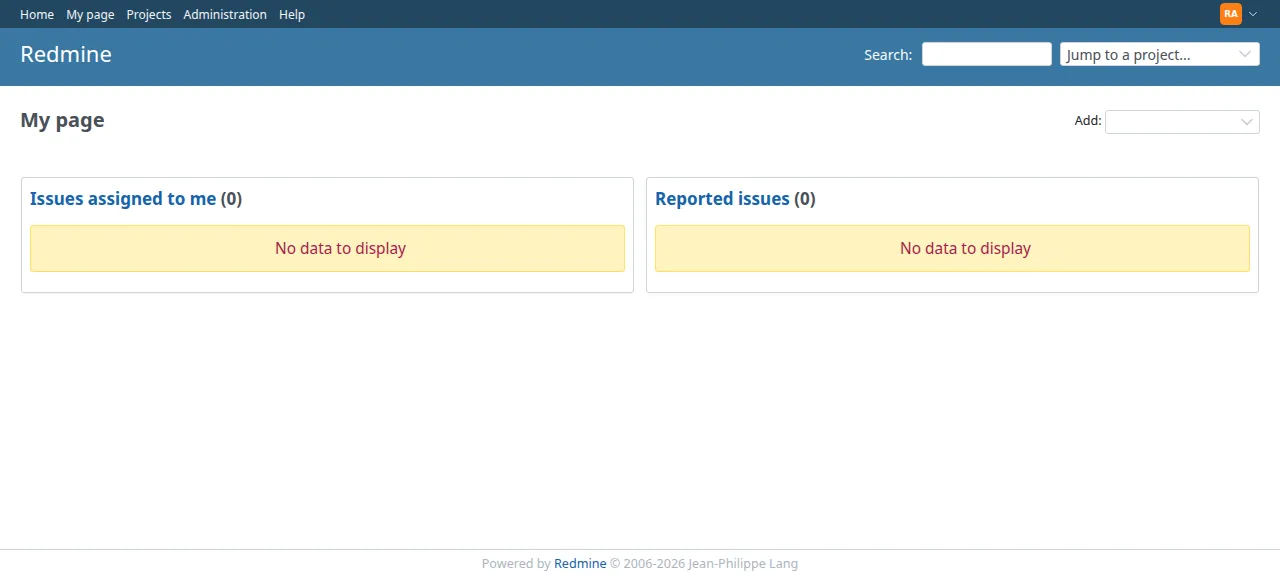1280x577 pixels.
Task: Open the Home menu item
Action: pos(37,15)
